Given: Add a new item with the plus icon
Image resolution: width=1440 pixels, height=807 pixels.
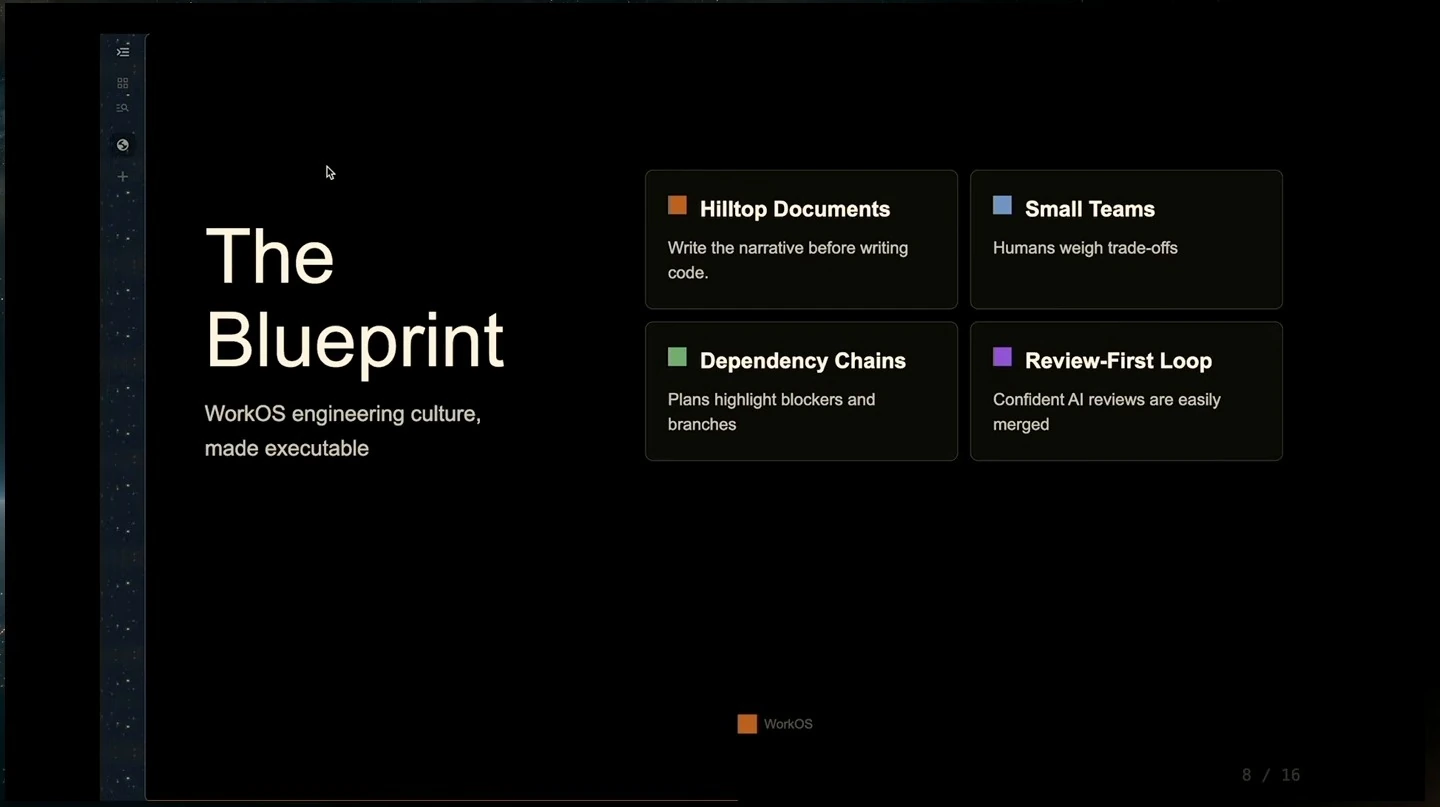Looking at the screenshot, I should (x=123, y=177).
